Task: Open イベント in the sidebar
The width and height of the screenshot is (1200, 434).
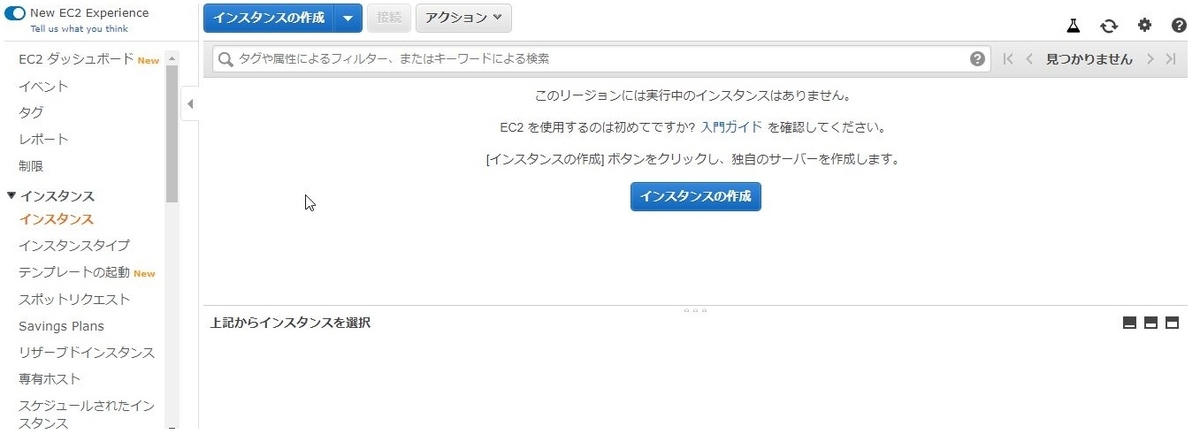Action: click(43, 86)
